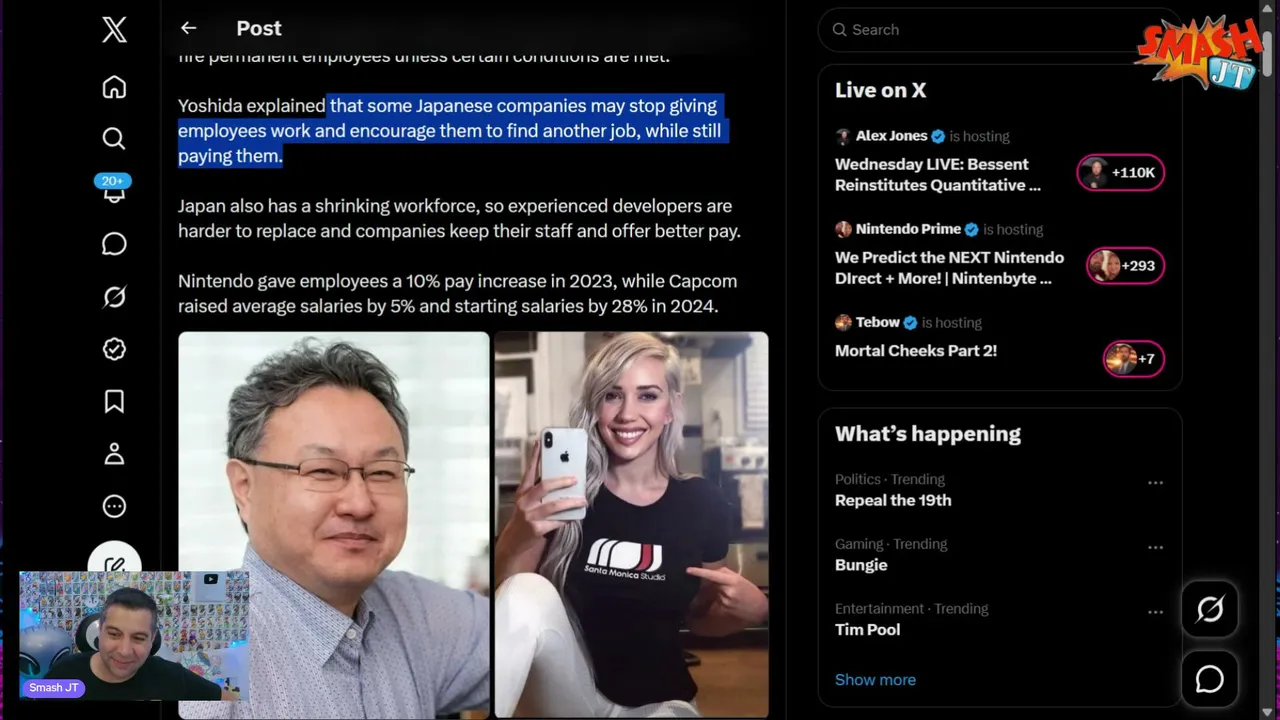Image resolution: width=1280 pixels, height=720 pixels.
Task: Click the 'Nintendo Prime' host name
Action: click(x=908, y=229)
